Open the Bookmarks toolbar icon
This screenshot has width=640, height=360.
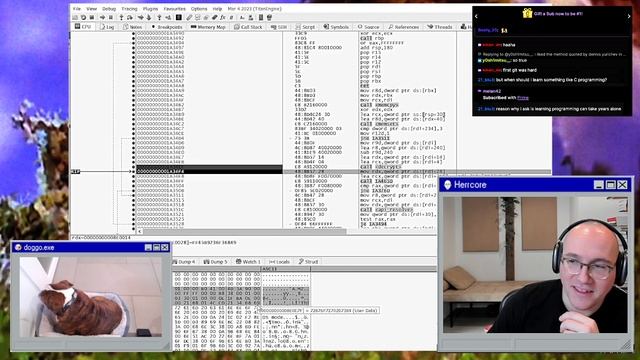coord(214,18)
